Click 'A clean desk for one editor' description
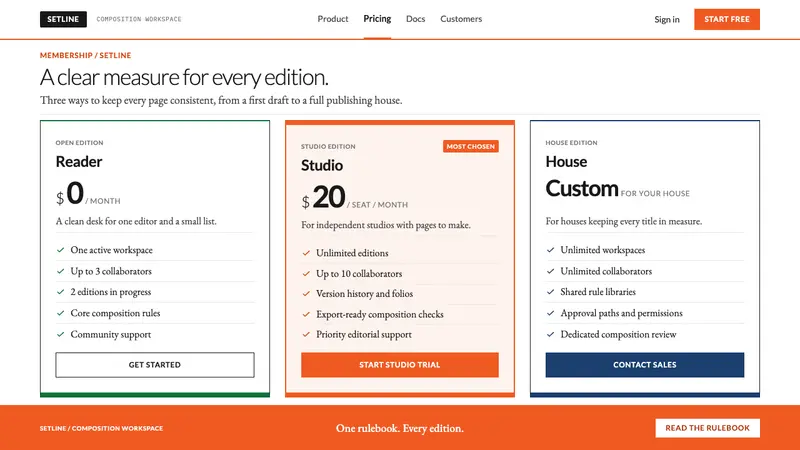The image size is (800, 450). pyautogui.click(x=136, y=221)
